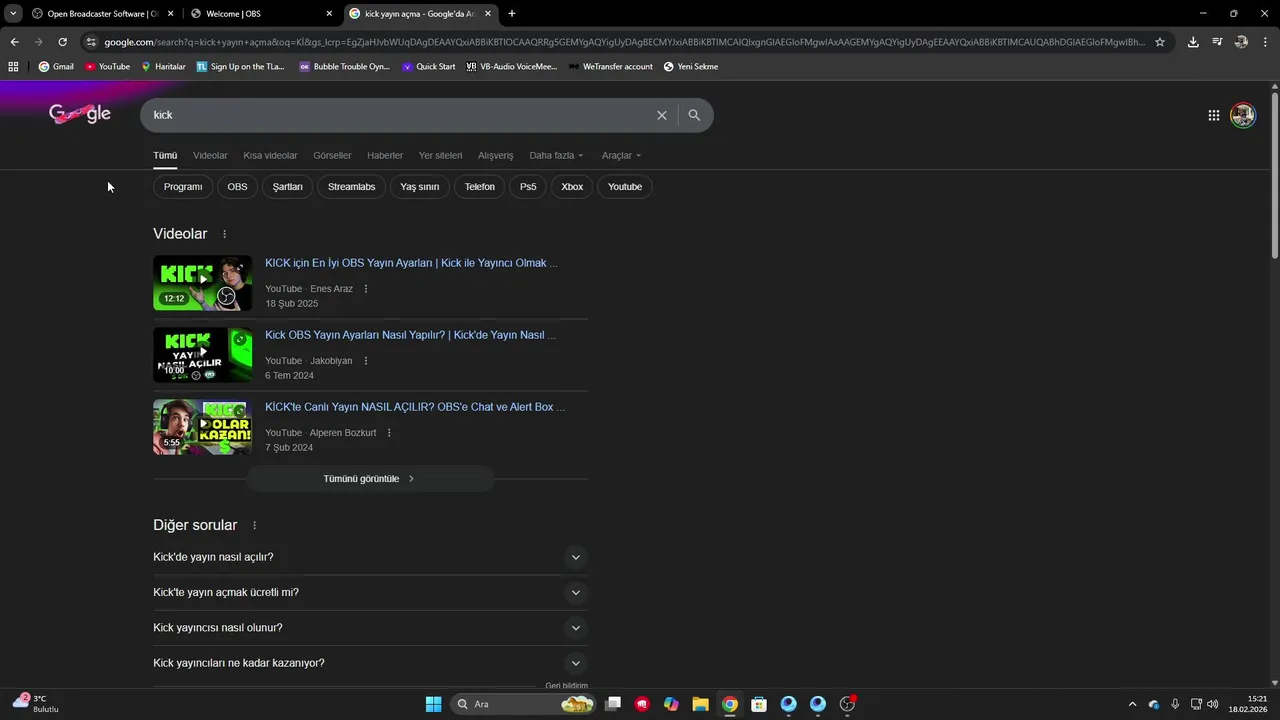Open new tab with the plus icon
This screenshot has width=1280, height=720.
512,14
